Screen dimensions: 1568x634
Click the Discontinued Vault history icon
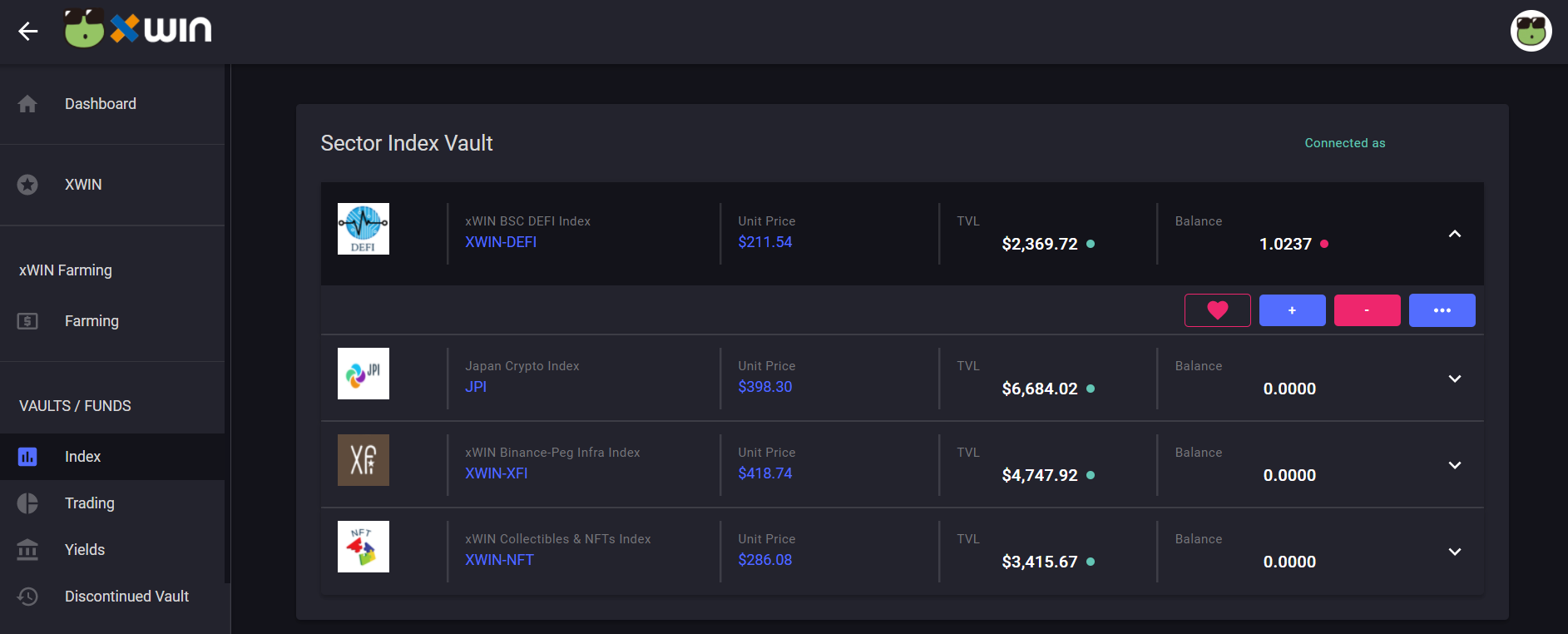27,597
